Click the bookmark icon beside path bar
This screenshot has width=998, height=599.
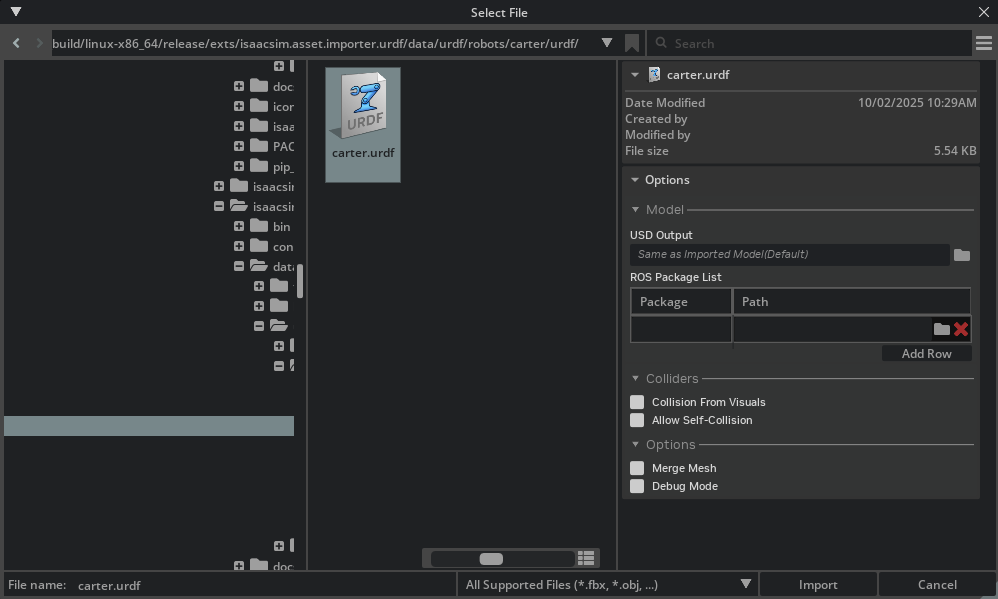pos(632,43)
